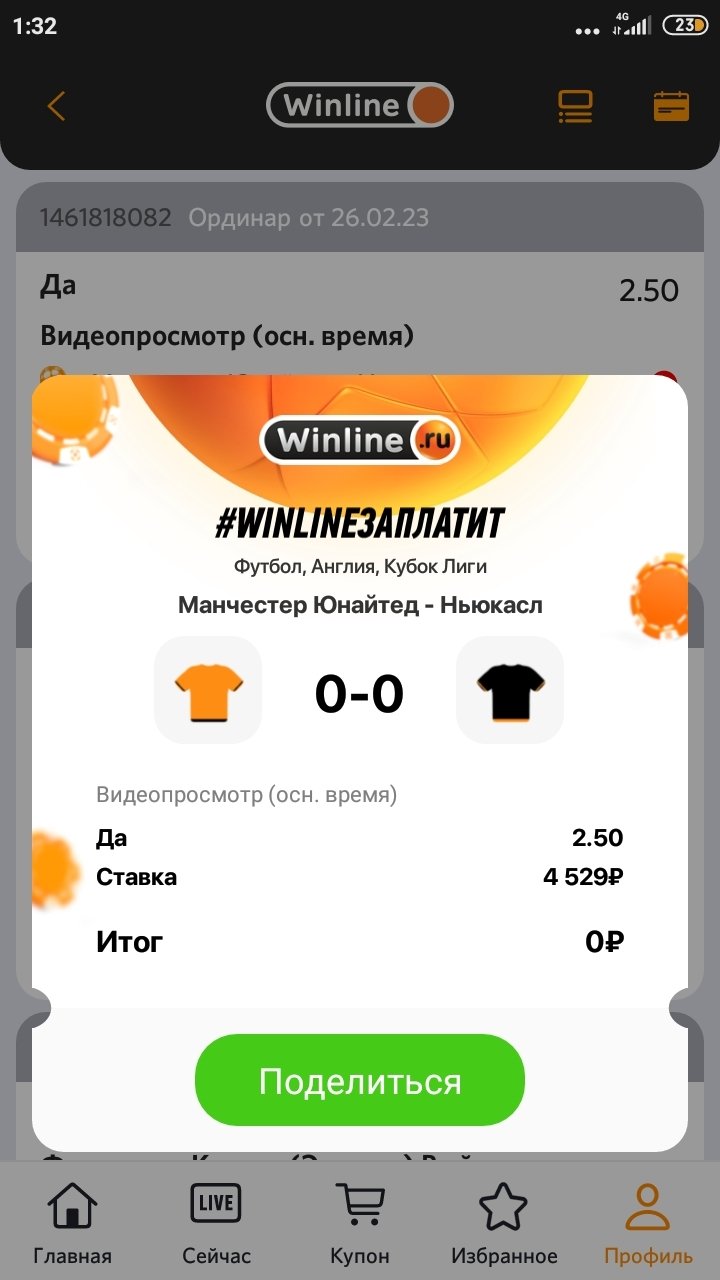Tap the Итог 0₽ result row

click(360, 941)
